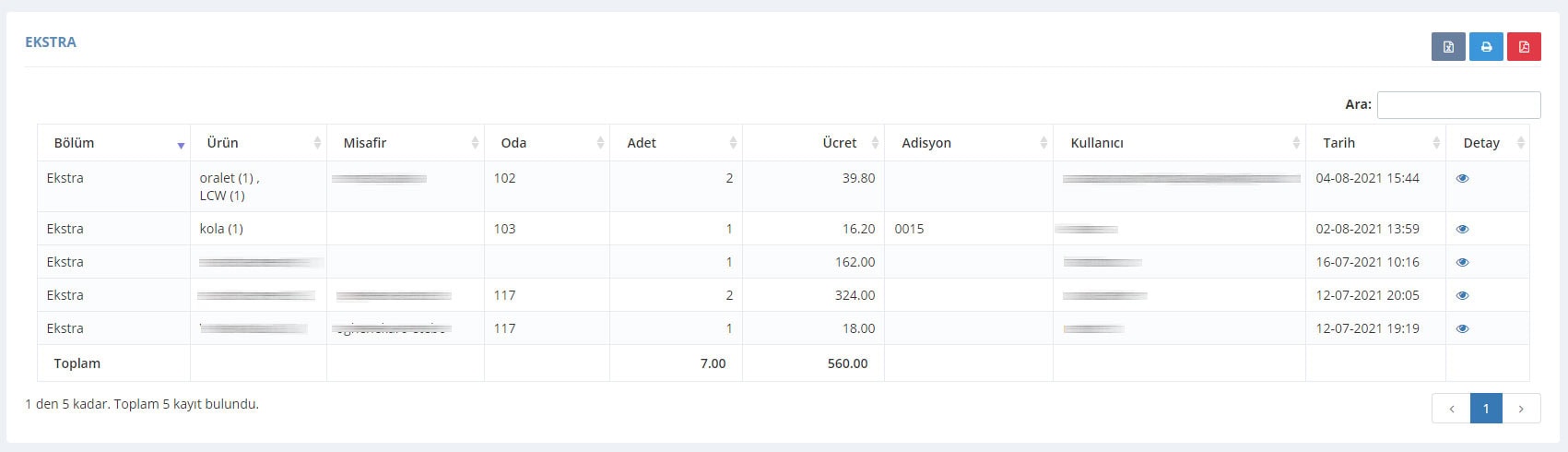Sort the Misafir column
Viewport: 1568px width, 452px height.
(x=406, y=143)
